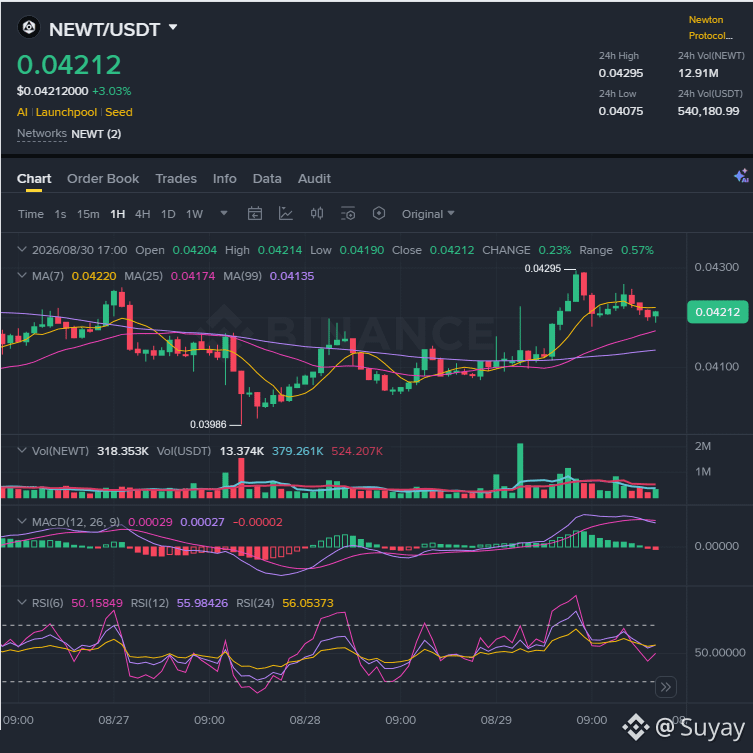Click the 0.03986 low price marker
The width and height of the screenshot is (753, 753).
point(208,425)
